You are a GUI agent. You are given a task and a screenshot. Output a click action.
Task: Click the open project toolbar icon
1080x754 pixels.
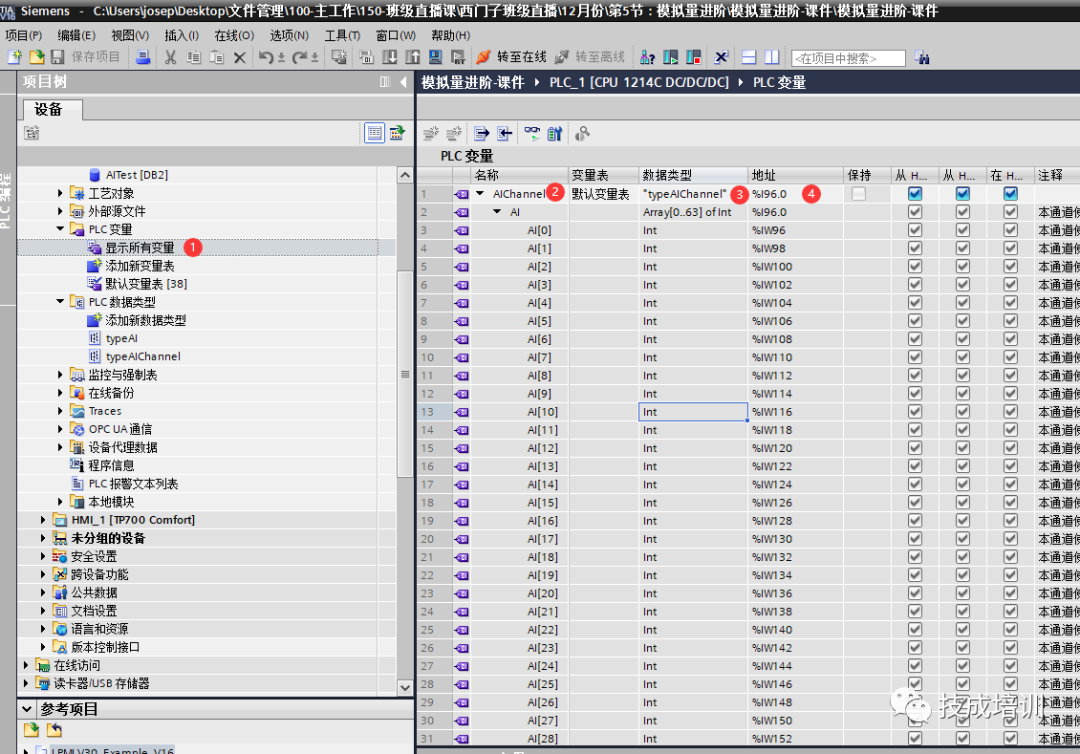37,57
